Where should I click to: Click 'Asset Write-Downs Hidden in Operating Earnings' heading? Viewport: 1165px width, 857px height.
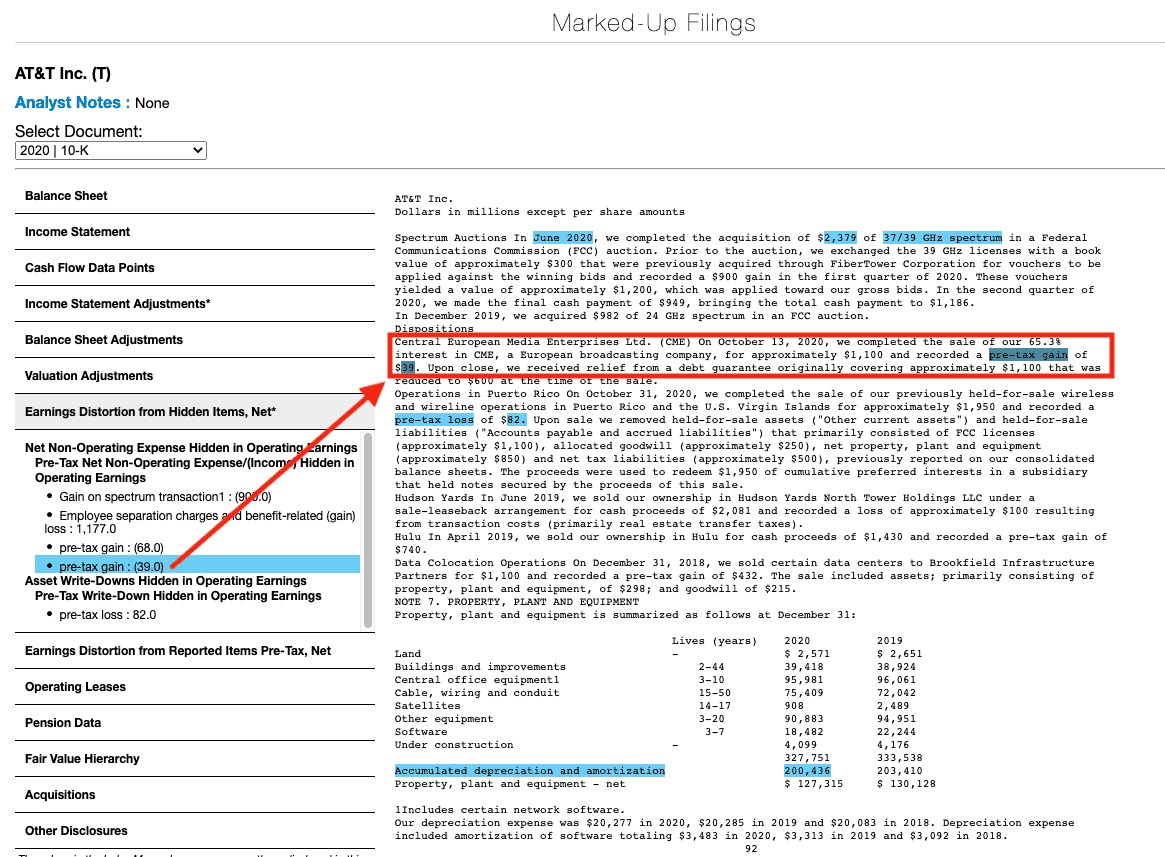point(166,581)
